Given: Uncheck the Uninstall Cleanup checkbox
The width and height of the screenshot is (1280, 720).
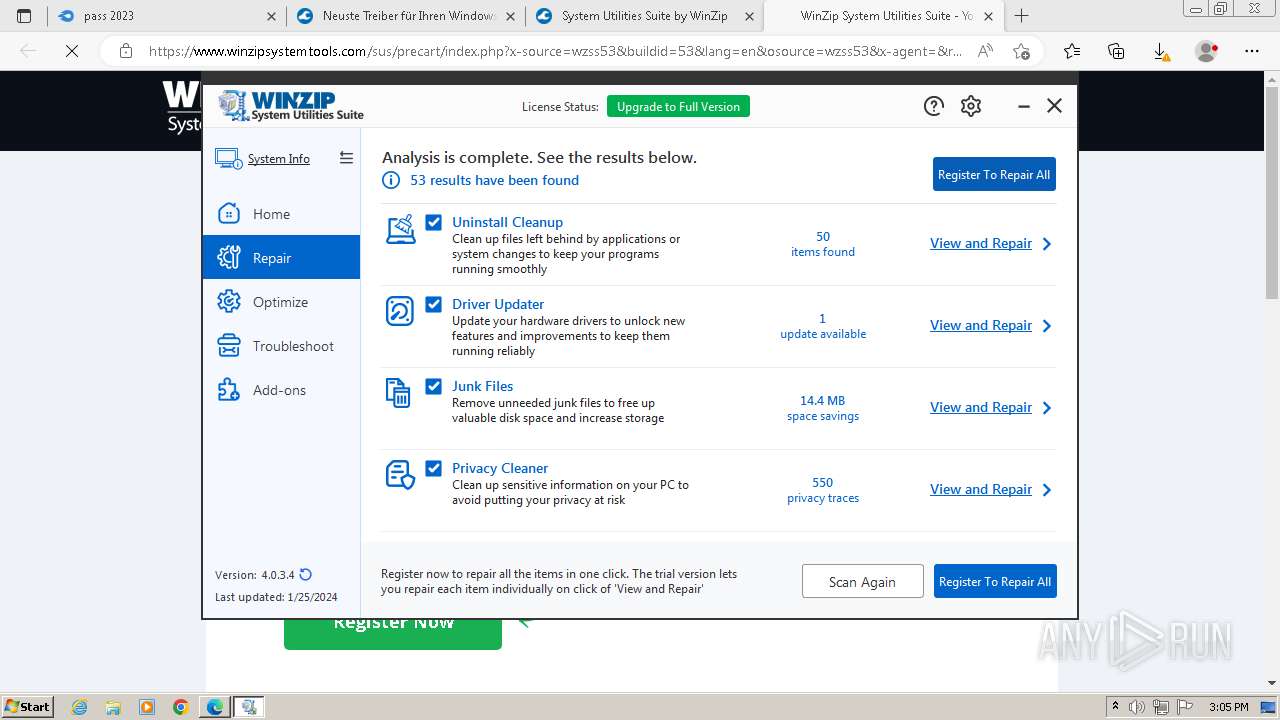Looking at the screenshot, I should (433, 222).
